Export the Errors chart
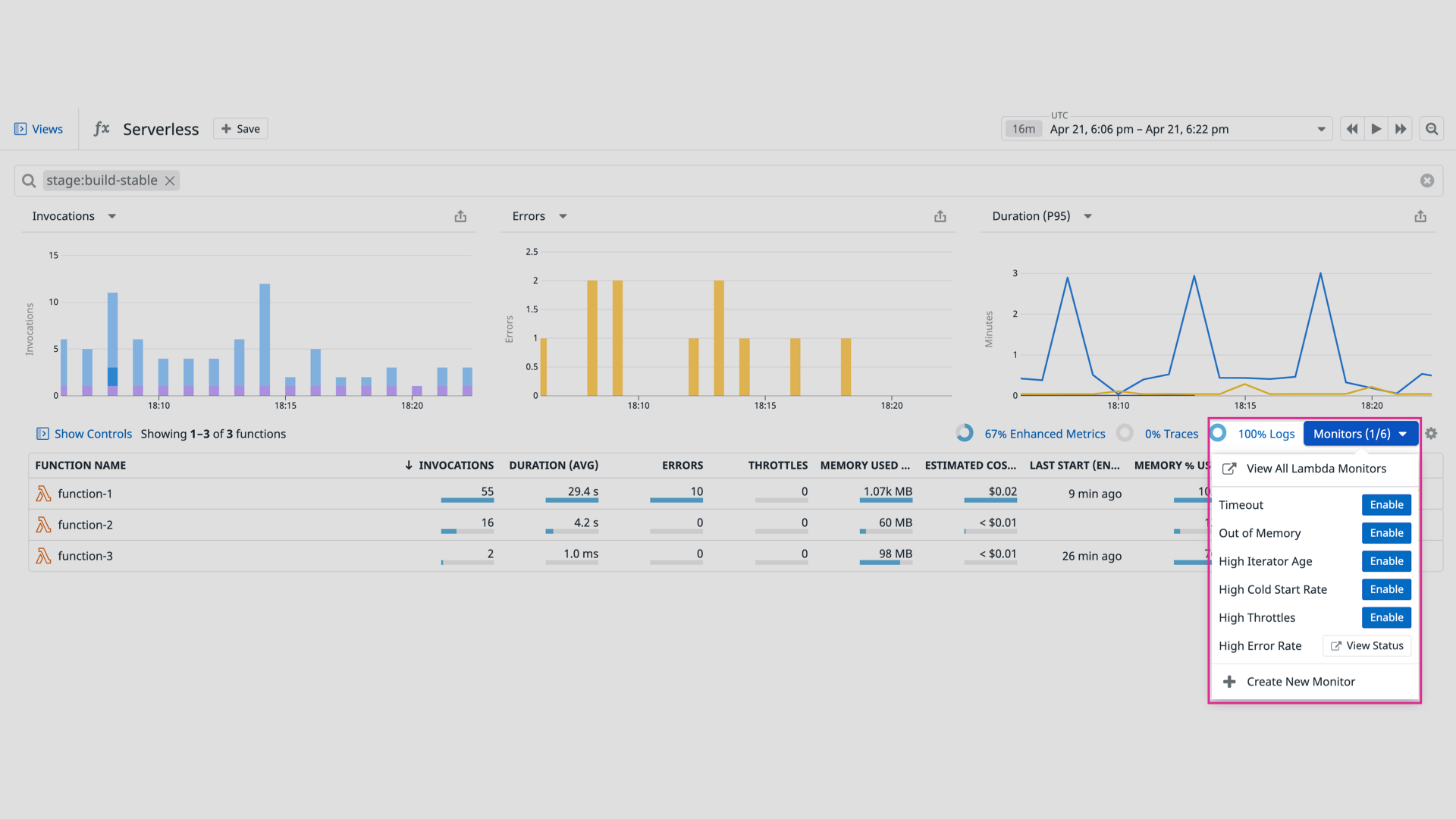 (940, 216)
